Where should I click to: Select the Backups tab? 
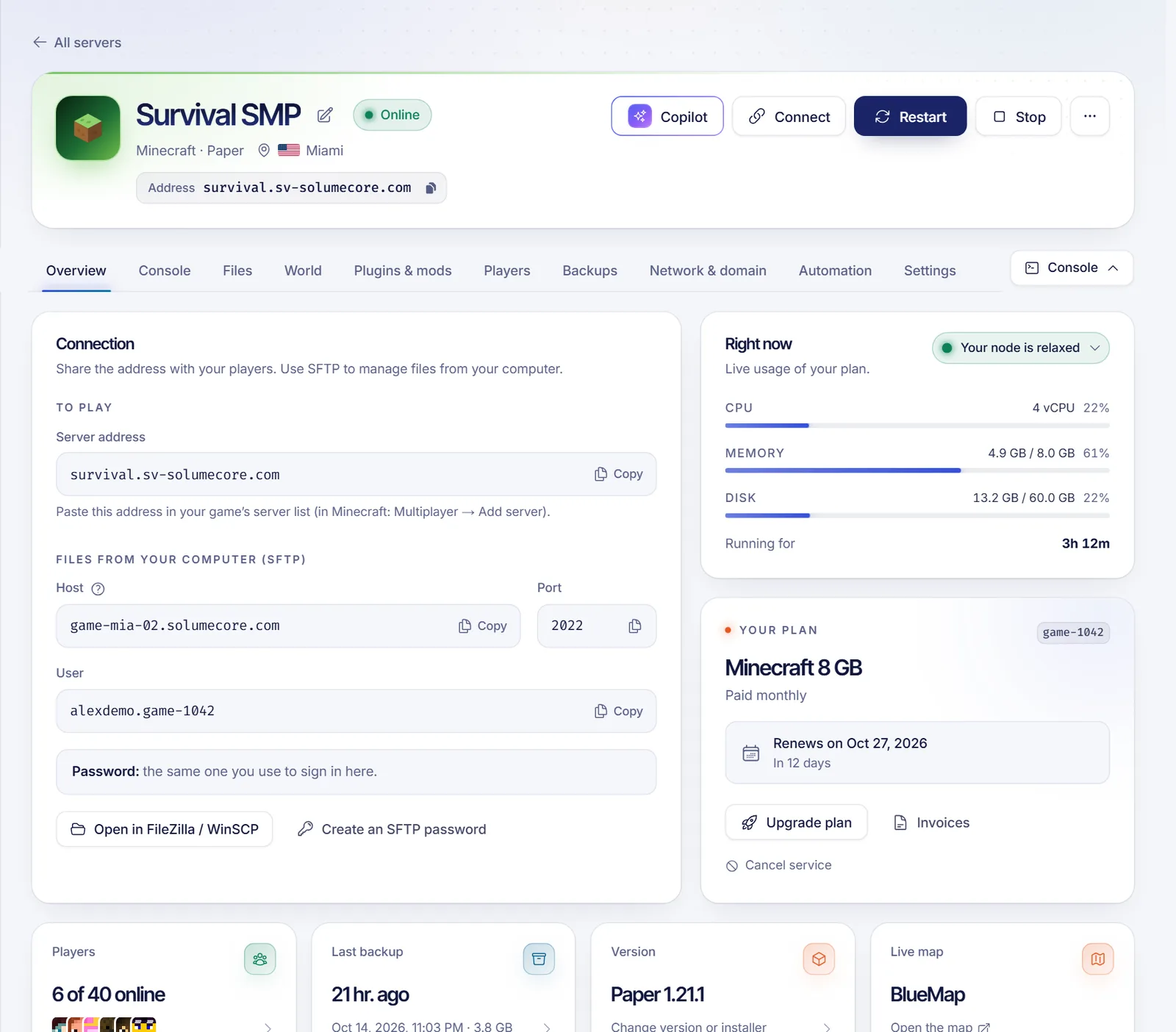tap(589, 270)
